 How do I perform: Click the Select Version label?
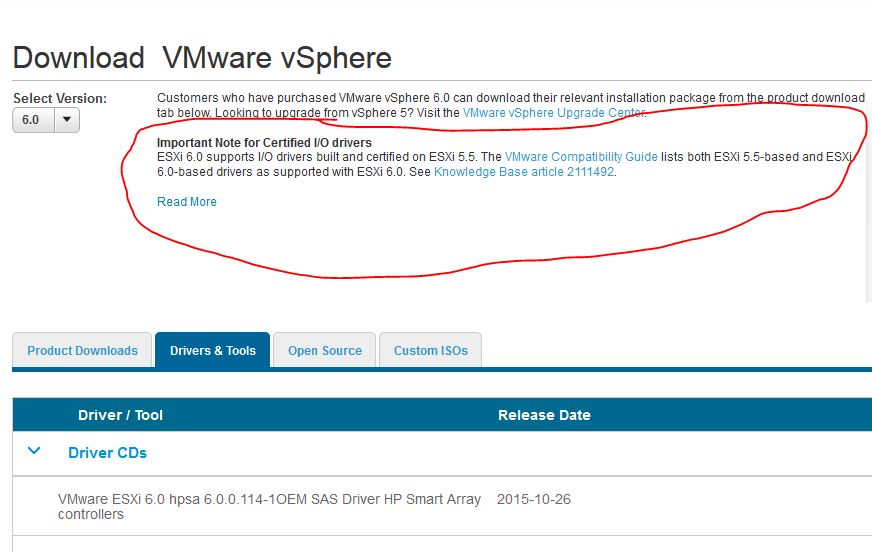[60, 98]
